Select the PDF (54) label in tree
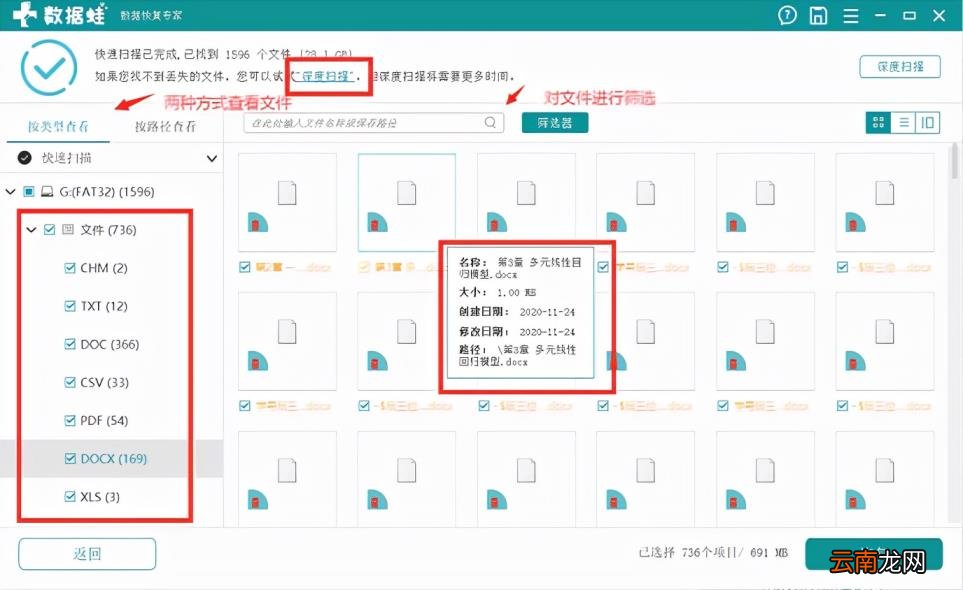This screenshot has height=590, width=963. tap(104, 420)
